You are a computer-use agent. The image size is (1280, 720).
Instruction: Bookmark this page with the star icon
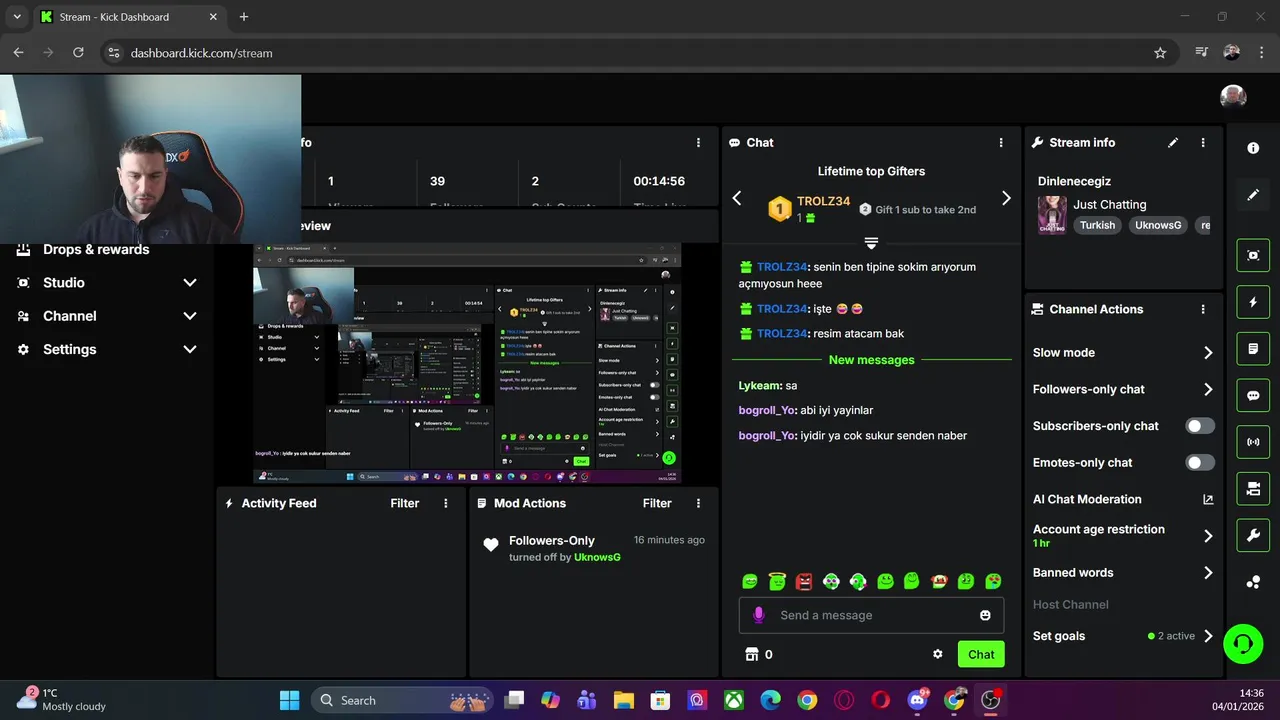pyautogui.click(x=1160, y=53)
